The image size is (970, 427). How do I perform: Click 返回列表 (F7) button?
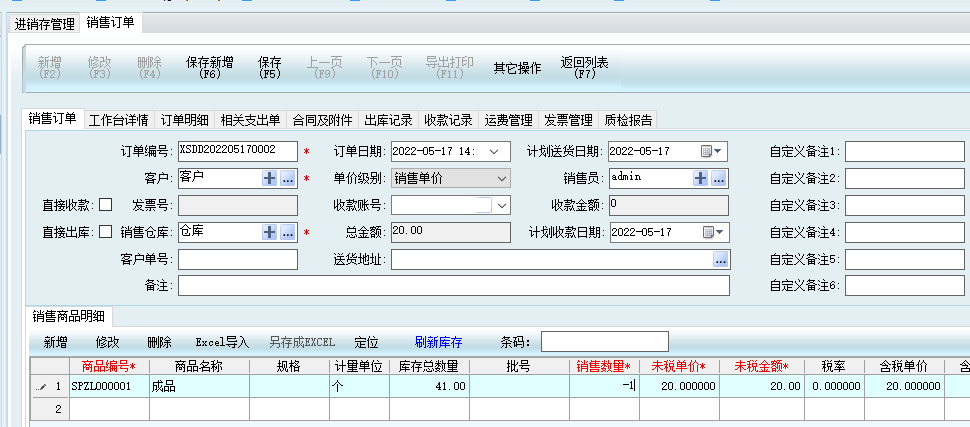(585, 67)
